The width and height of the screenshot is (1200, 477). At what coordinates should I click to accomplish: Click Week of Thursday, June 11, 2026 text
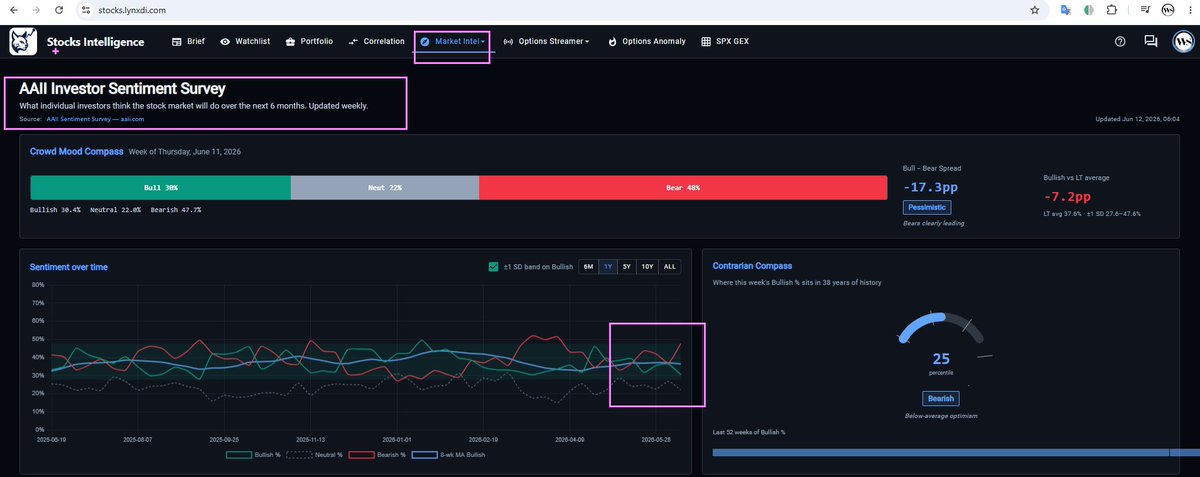(185, 152)
